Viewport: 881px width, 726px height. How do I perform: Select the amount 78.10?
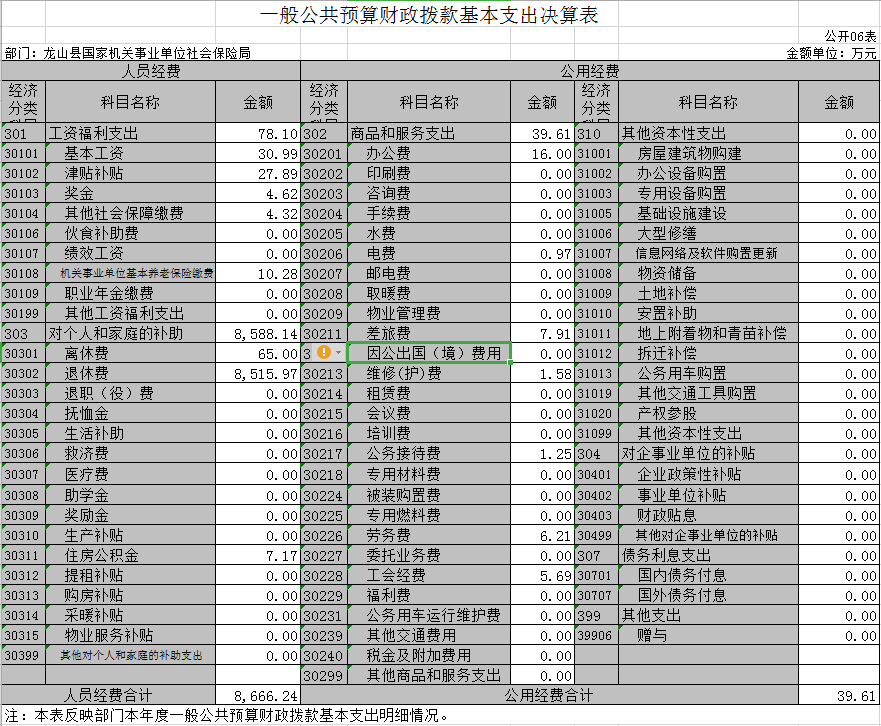(x=258, y=133)
